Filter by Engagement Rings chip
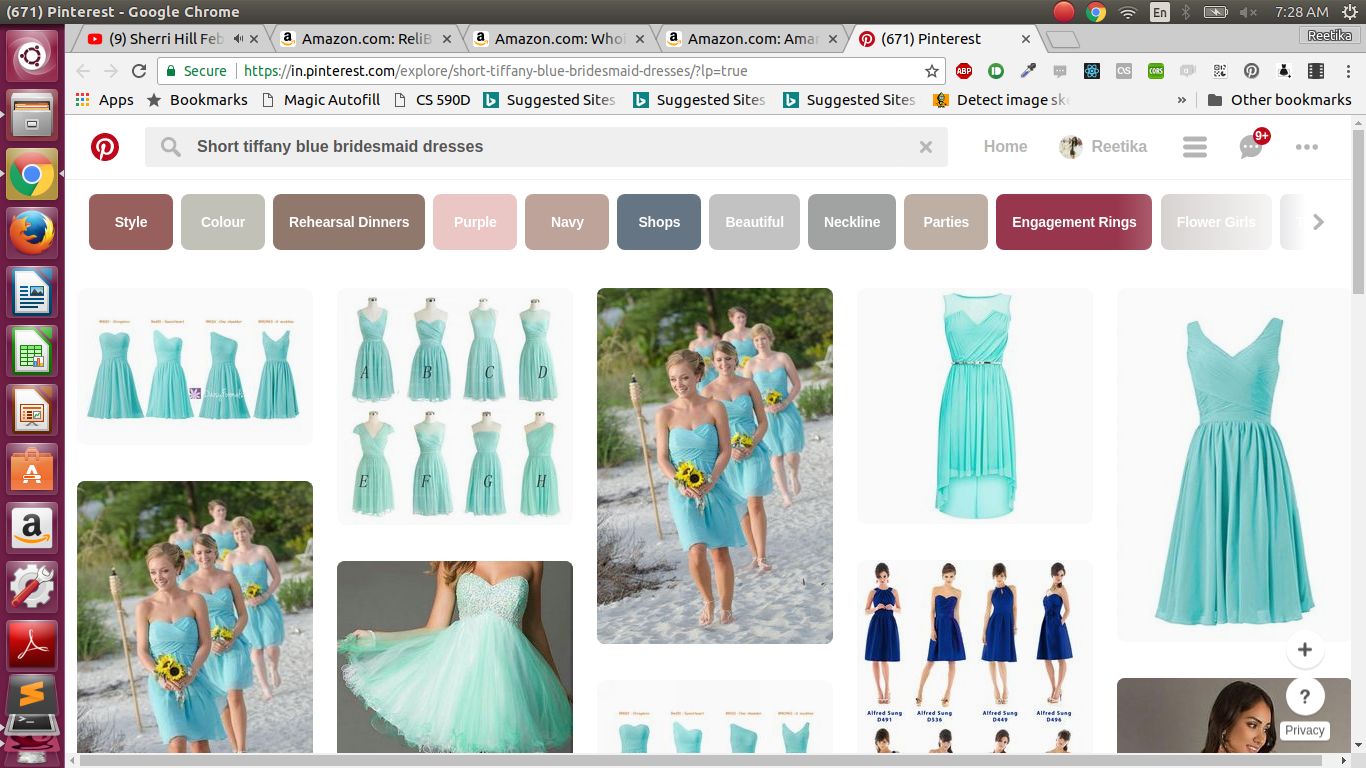Screen dimensions: 1366x768 tap(1074, 222)
